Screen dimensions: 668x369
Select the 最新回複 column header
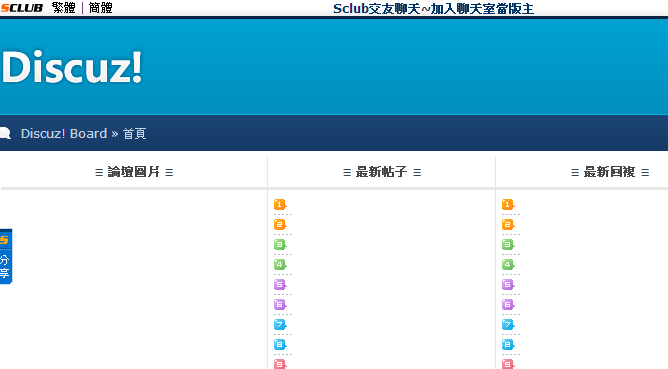click(610, 172)
